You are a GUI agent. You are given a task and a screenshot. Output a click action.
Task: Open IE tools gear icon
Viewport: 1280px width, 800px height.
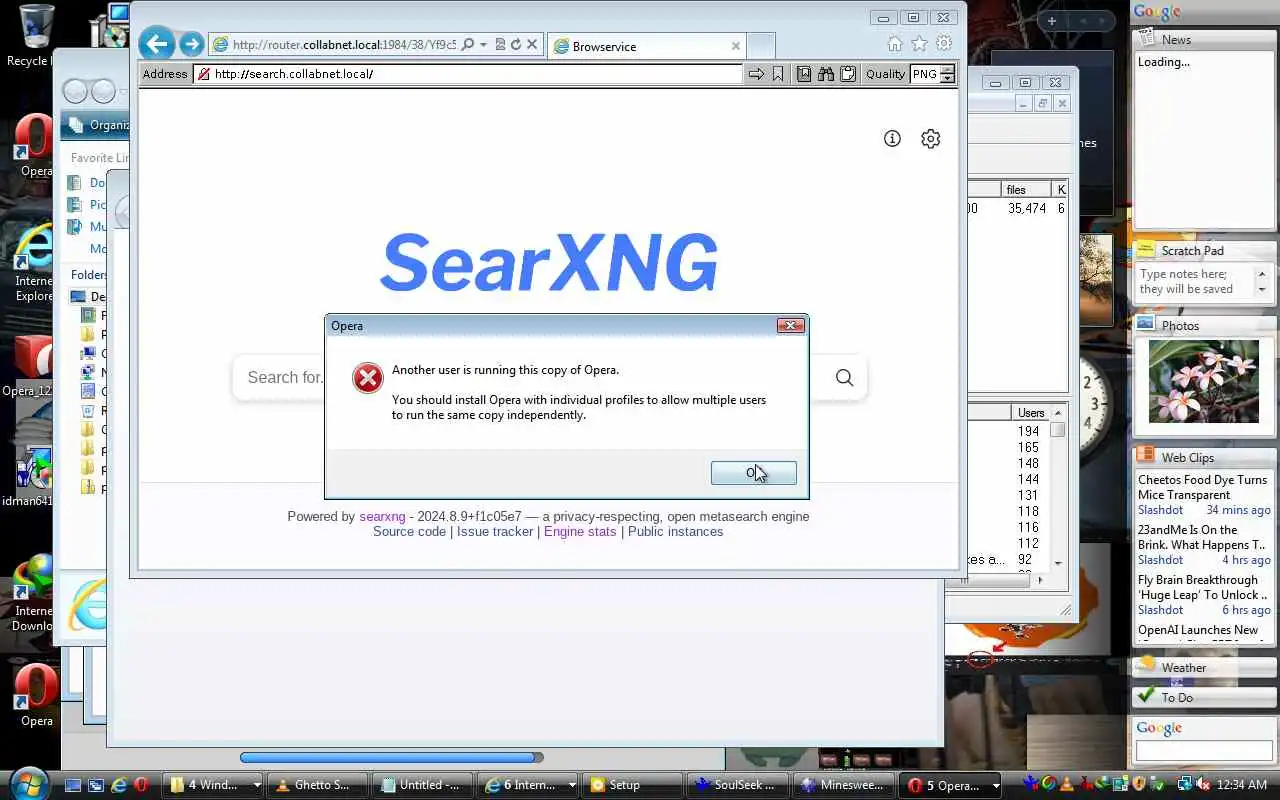(943, 44)
